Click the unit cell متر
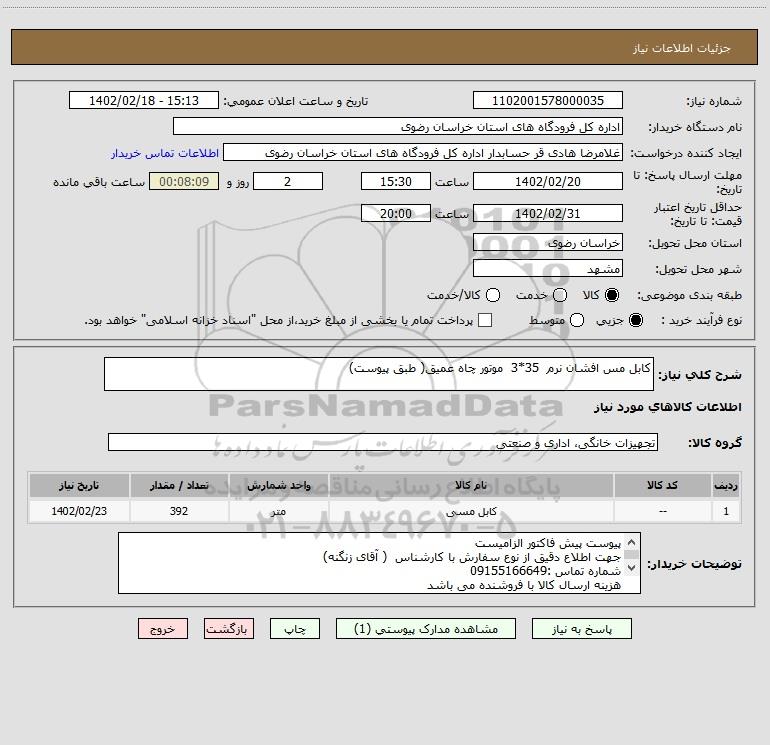 pyautogui.click(x=278, y=511)
